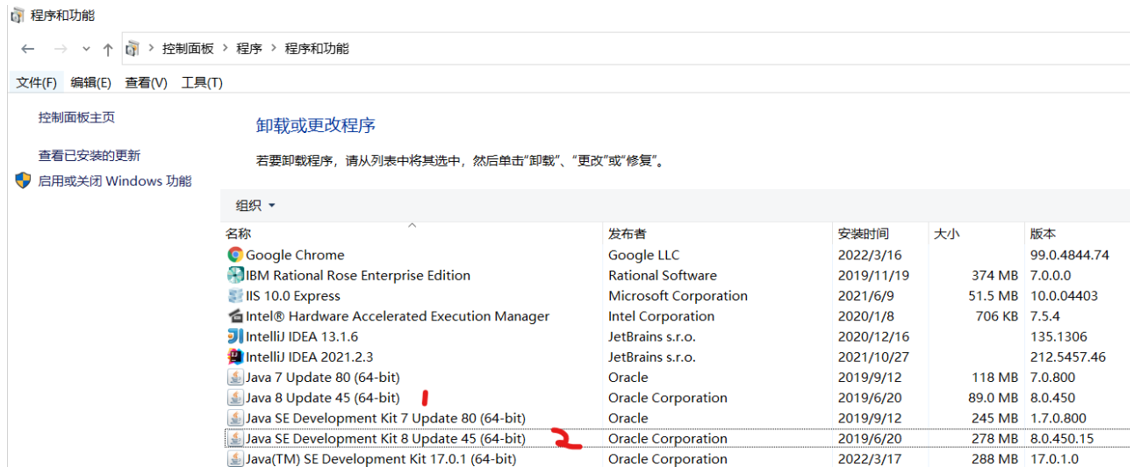Viewport: 1130px width, 471px height.
Task: Open the 文件(F) menu
Action: point(36,83)
